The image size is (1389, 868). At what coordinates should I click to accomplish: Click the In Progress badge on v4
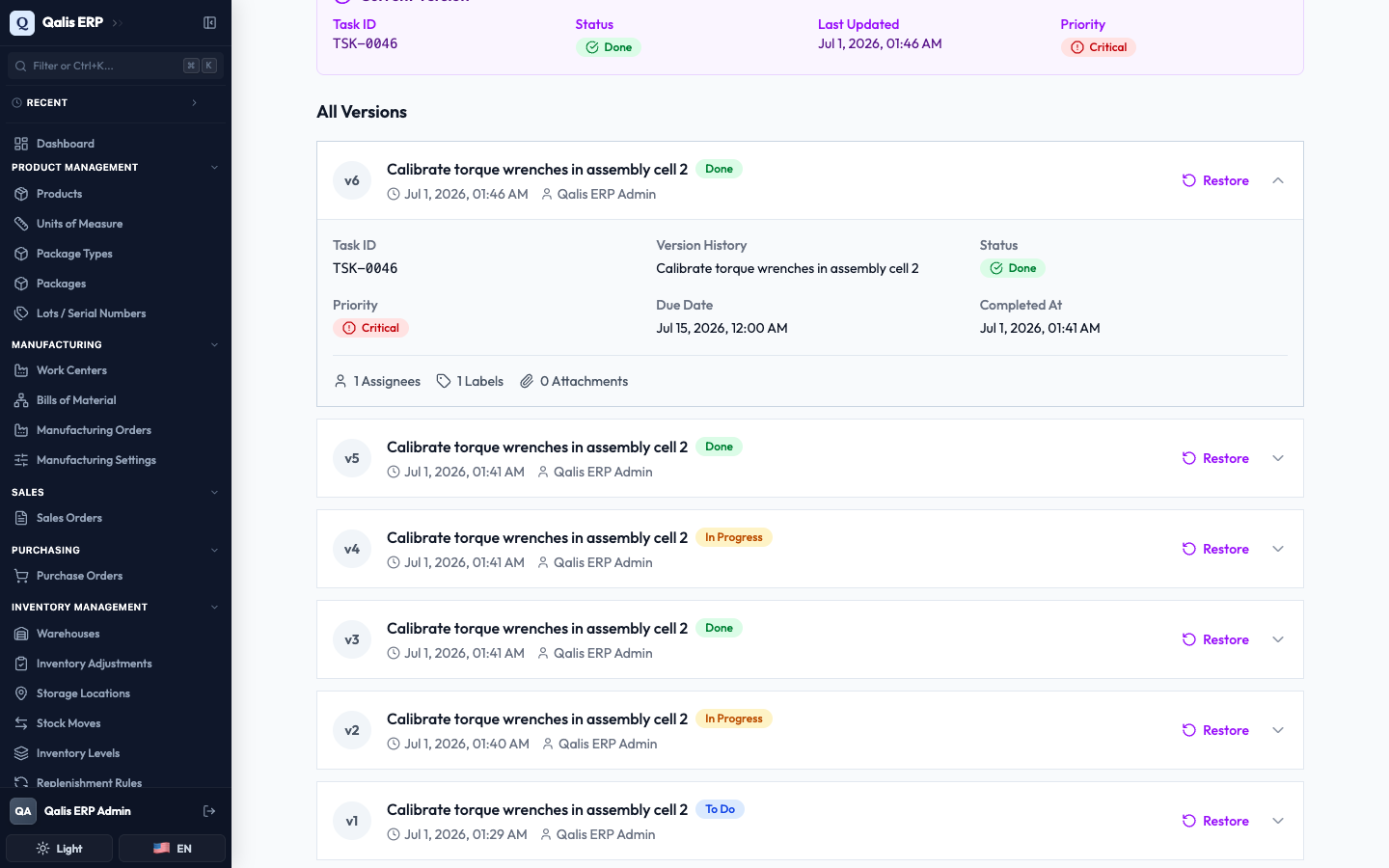(733, 537)
